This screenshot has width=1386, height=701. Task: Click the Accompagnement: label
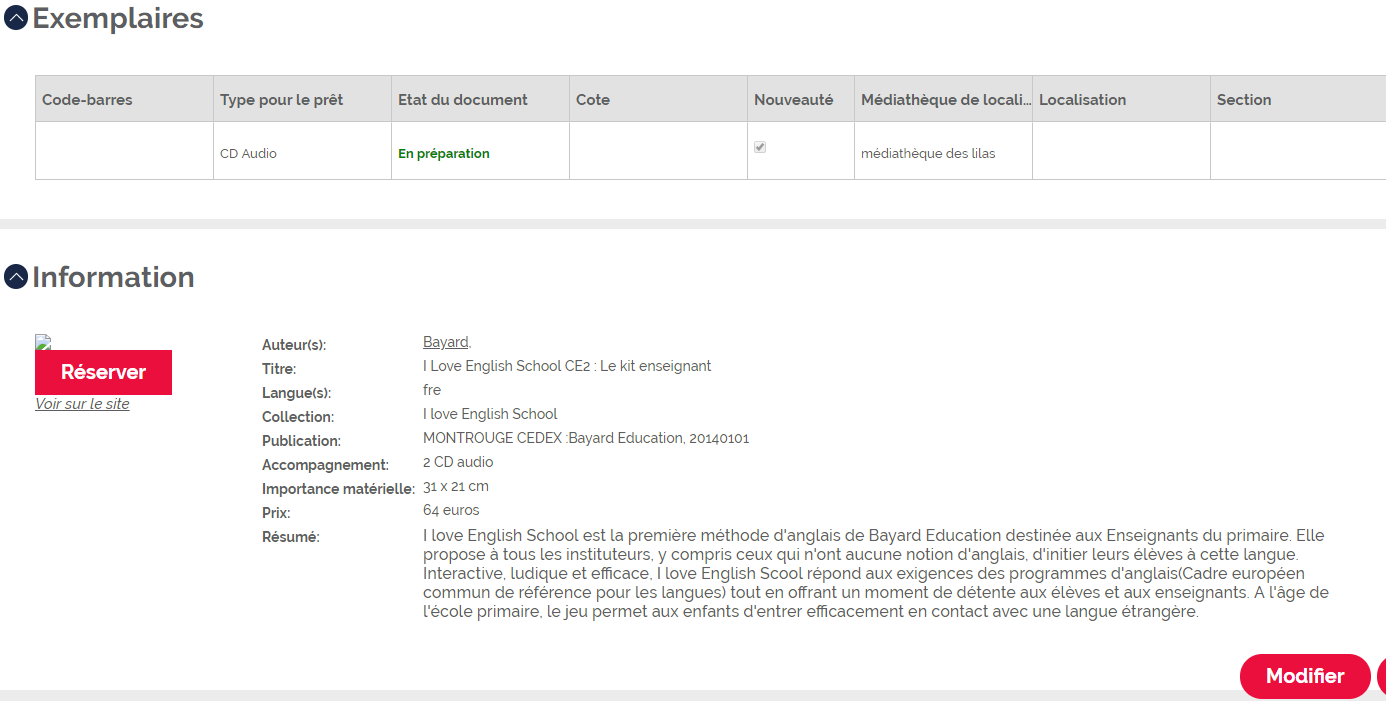325,465
